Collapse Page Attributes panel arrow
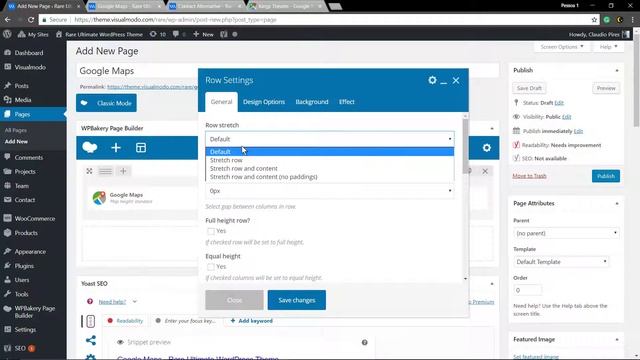Screen dimensions: 640x360 tap(617, 204)
